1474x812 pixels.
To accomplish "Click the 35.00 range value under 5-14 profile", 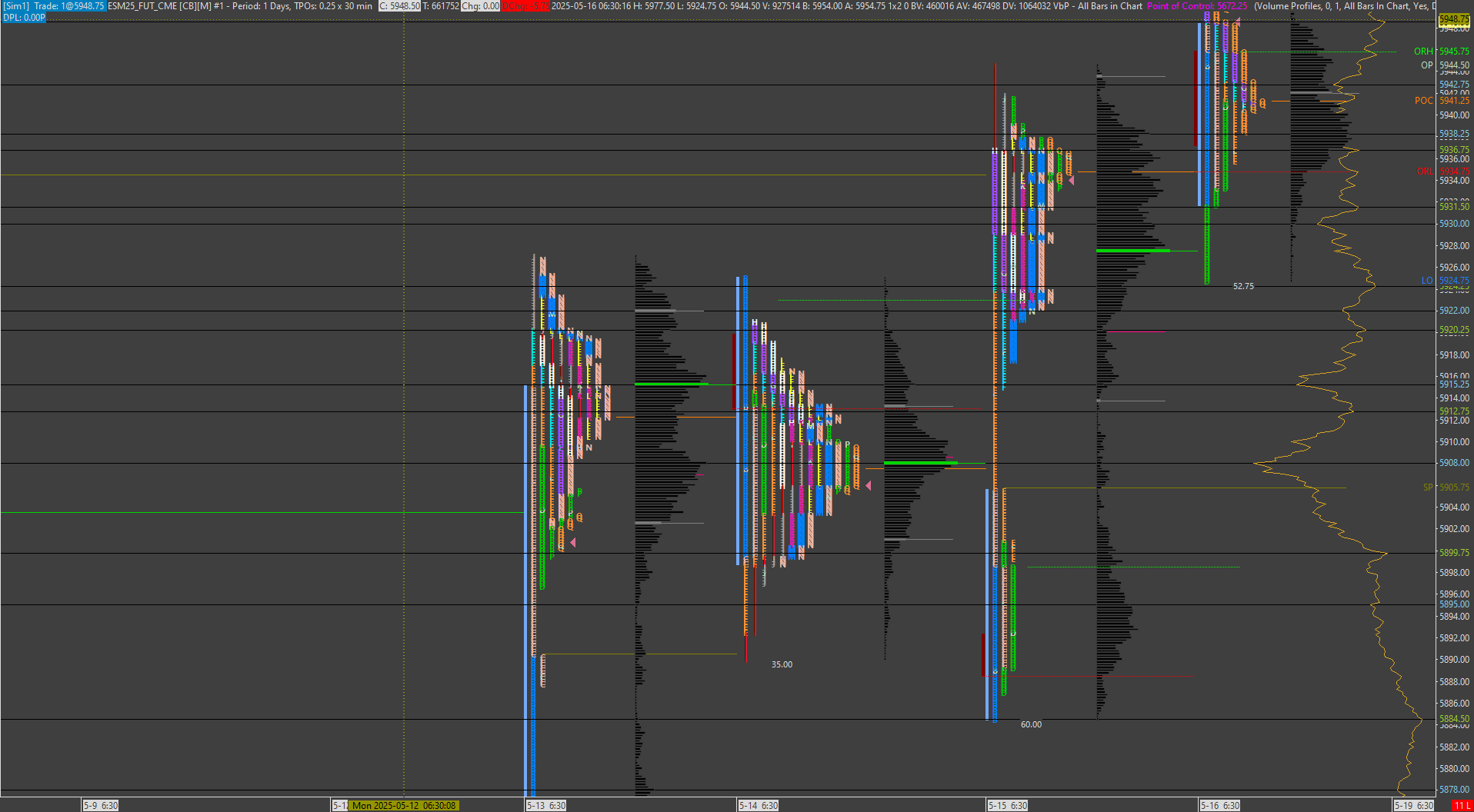I will (782, 664).
